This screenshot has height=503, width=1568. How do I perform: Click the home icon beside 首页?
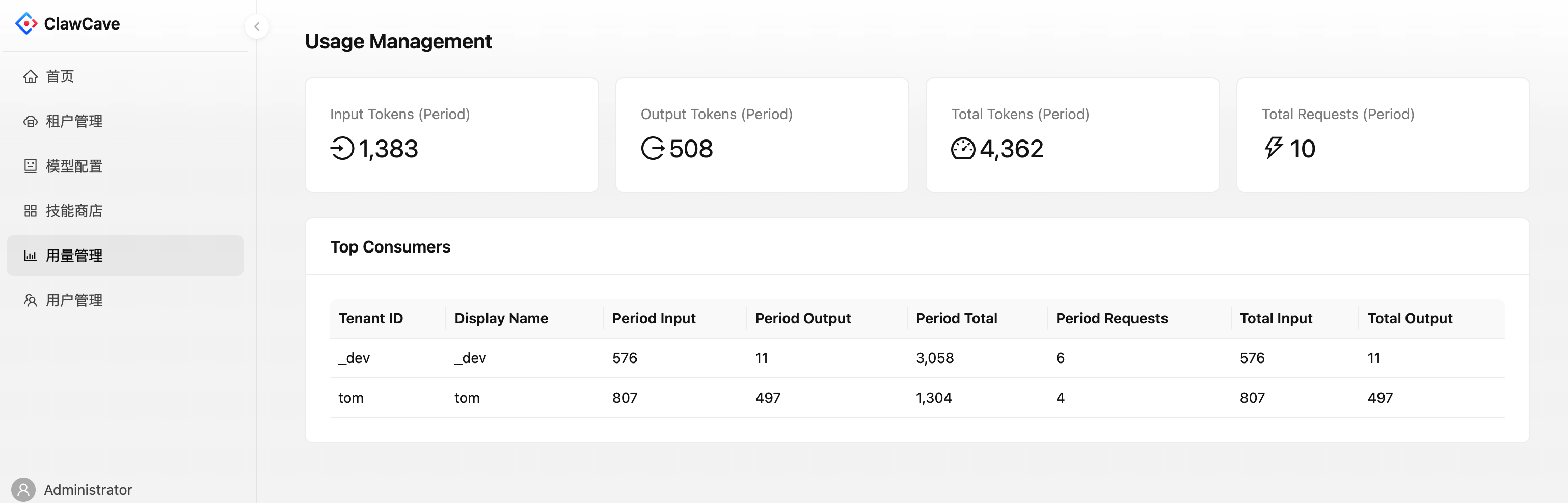click(x=31, y=77)
